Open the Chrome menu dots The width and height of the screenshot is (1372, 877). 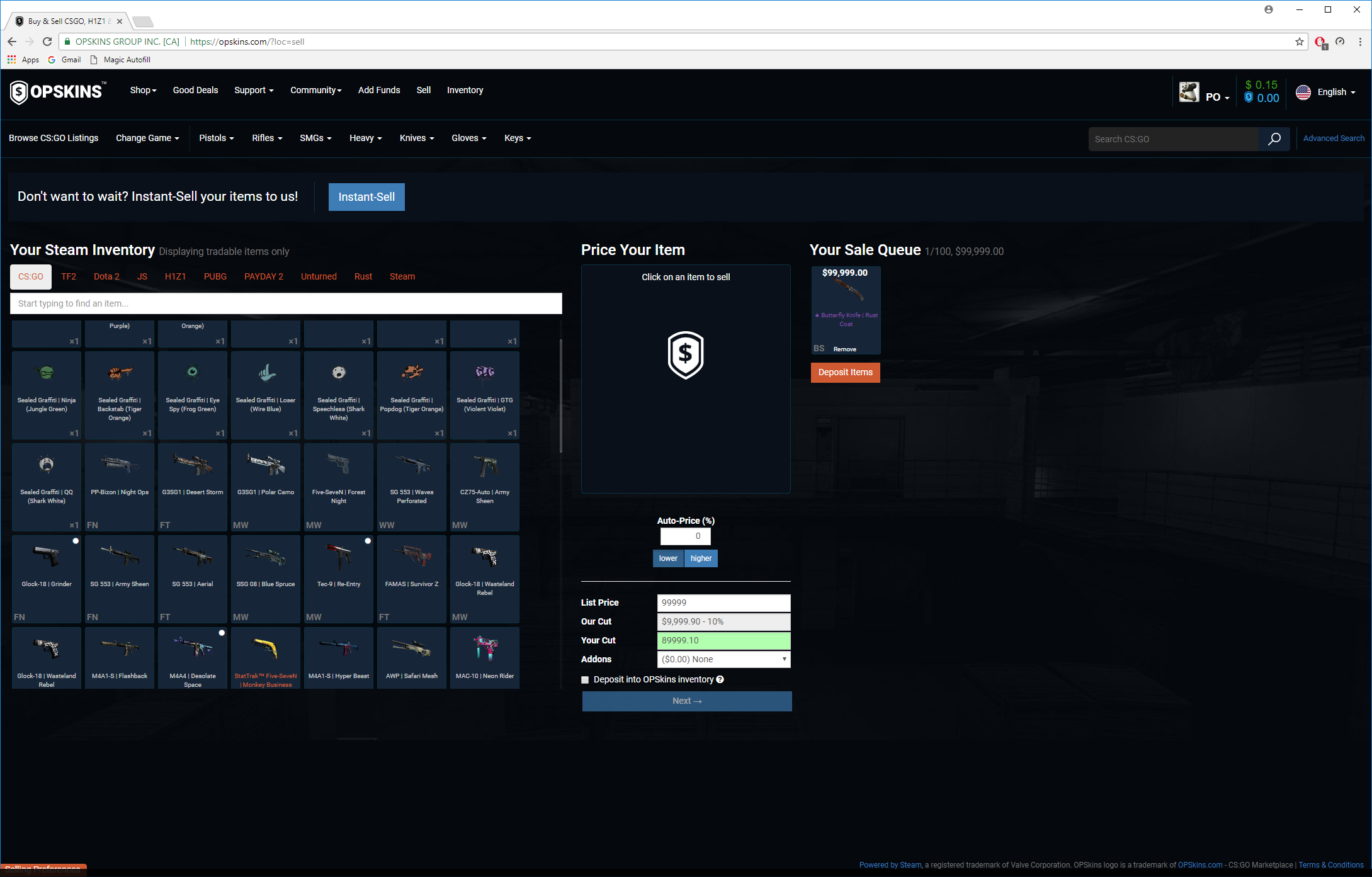1360,42
